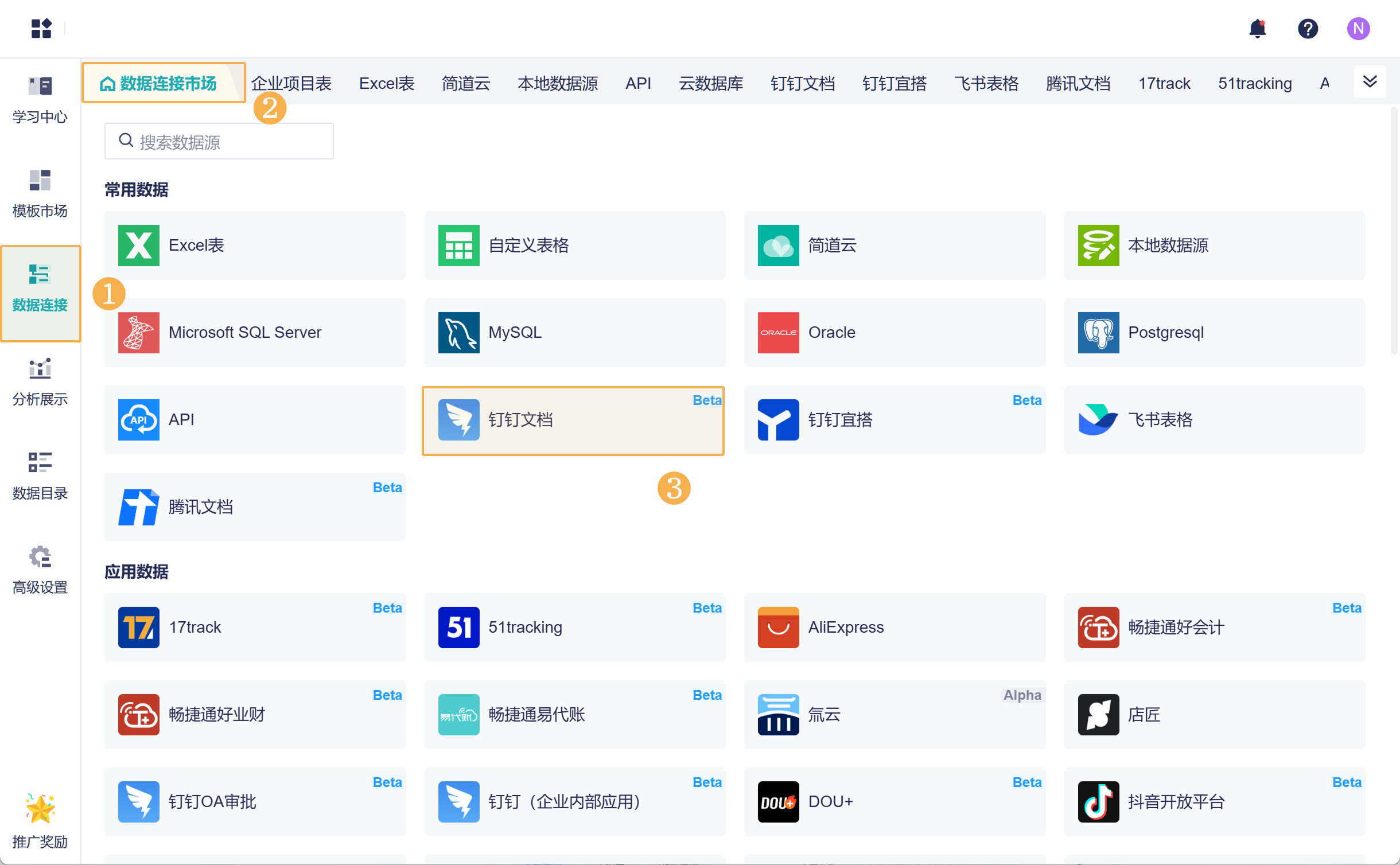This screenshot has width=1400, height=865.
Task: Open notifications bell icon
Action: 1257,28
